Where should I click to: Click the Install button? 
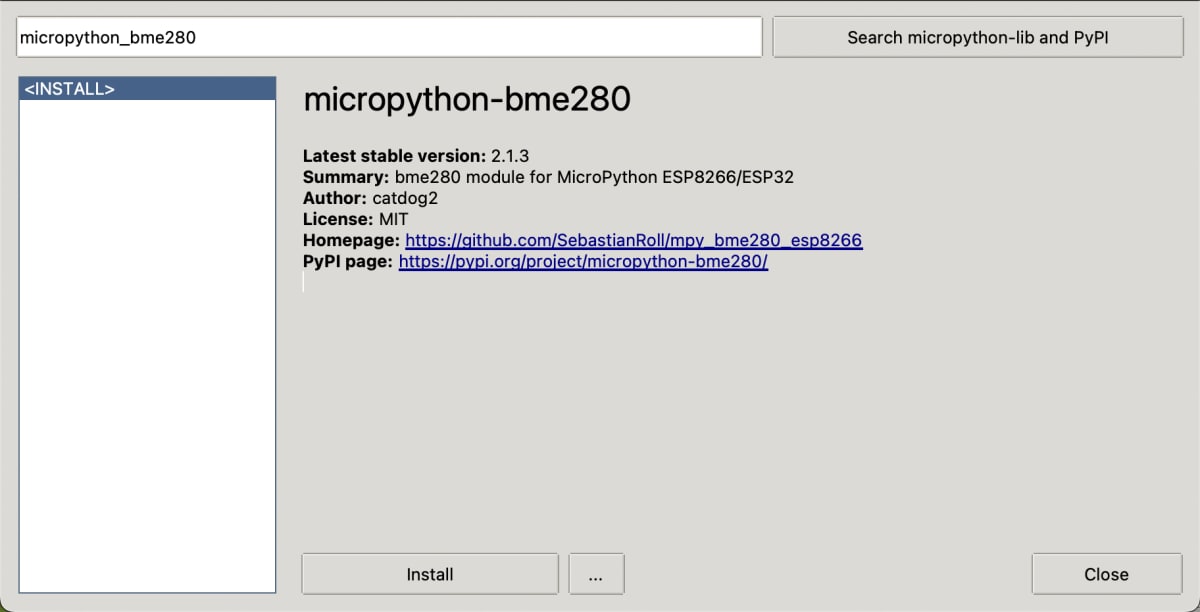[430, 574]
